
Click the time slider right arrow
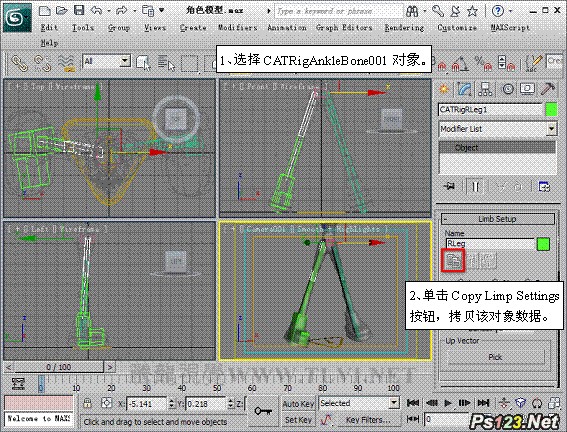[x=109, y=367]
